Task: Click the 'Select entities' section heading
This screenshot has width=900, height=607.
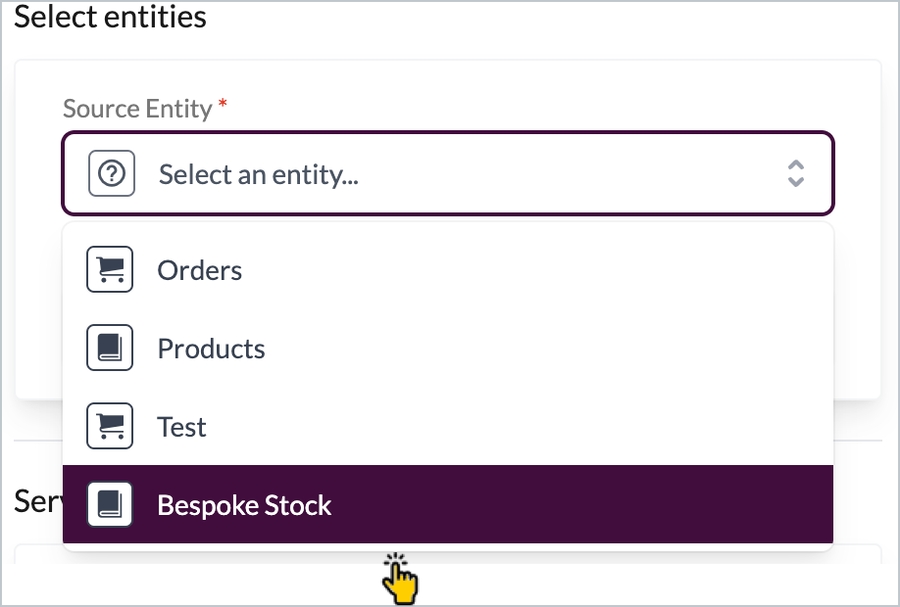Action: 110,18
